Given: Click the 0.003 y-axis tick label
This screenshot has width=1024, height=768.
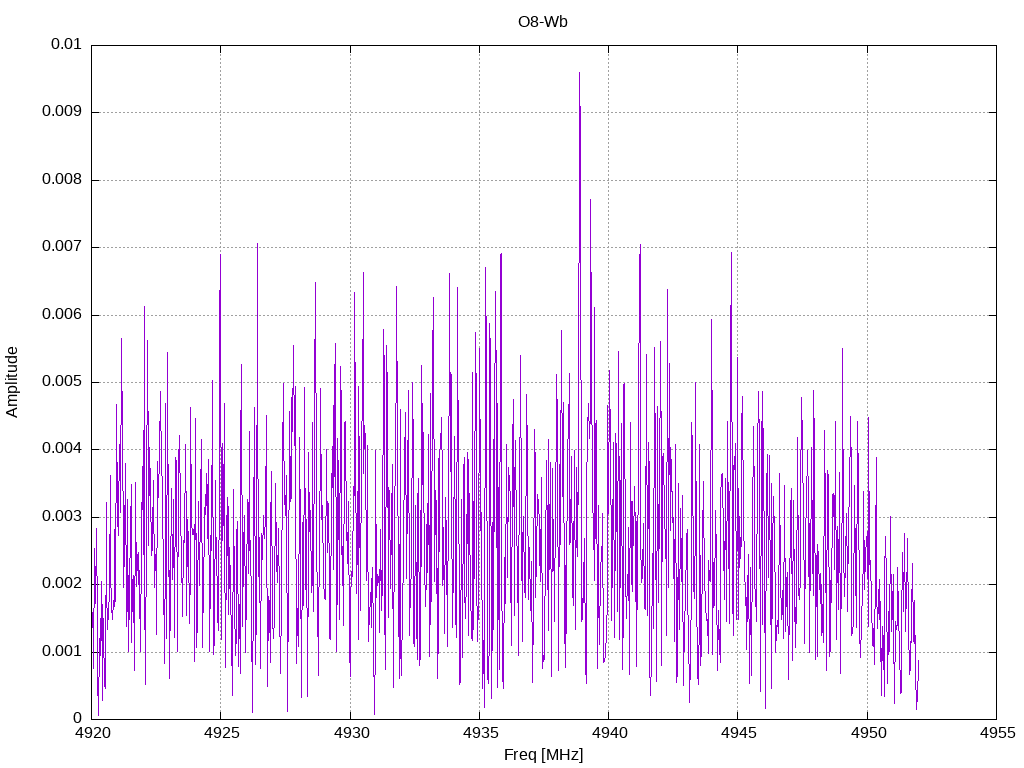Looking at the screenshot, I should (x=61, y=516).
